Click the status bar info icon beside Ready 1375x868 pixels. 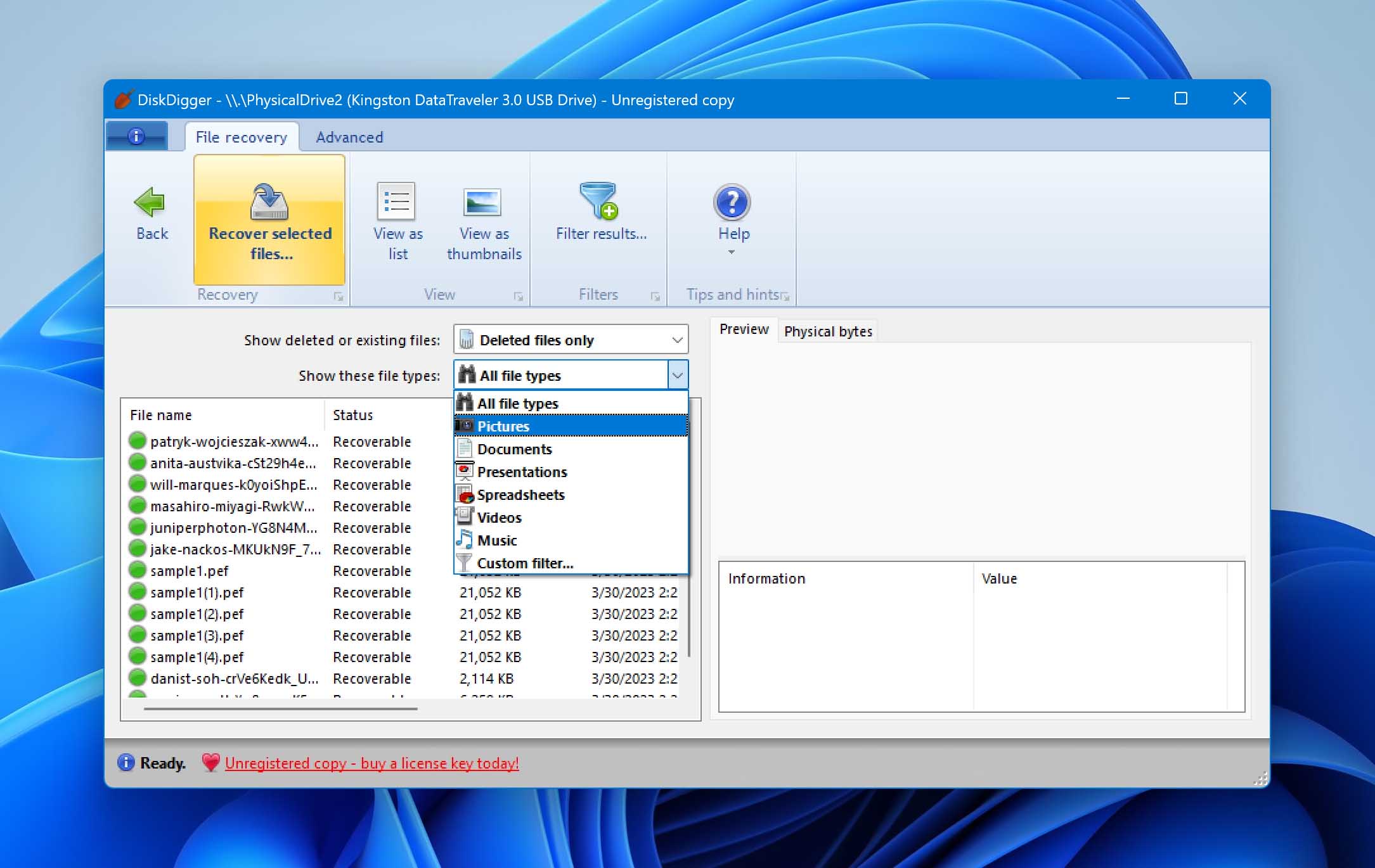(126, 762)
